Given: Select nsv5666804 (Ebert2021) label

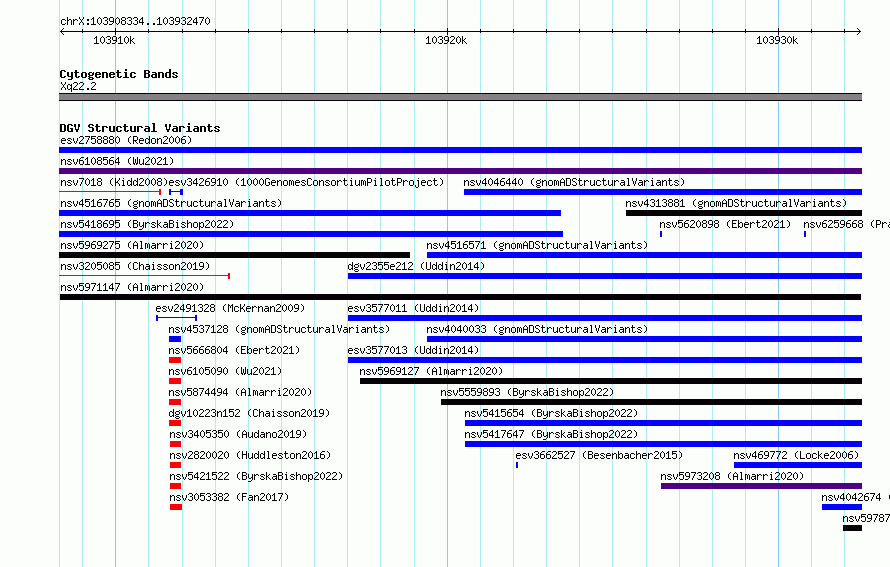Looking at the screenshot, I should tap(234, 350).
